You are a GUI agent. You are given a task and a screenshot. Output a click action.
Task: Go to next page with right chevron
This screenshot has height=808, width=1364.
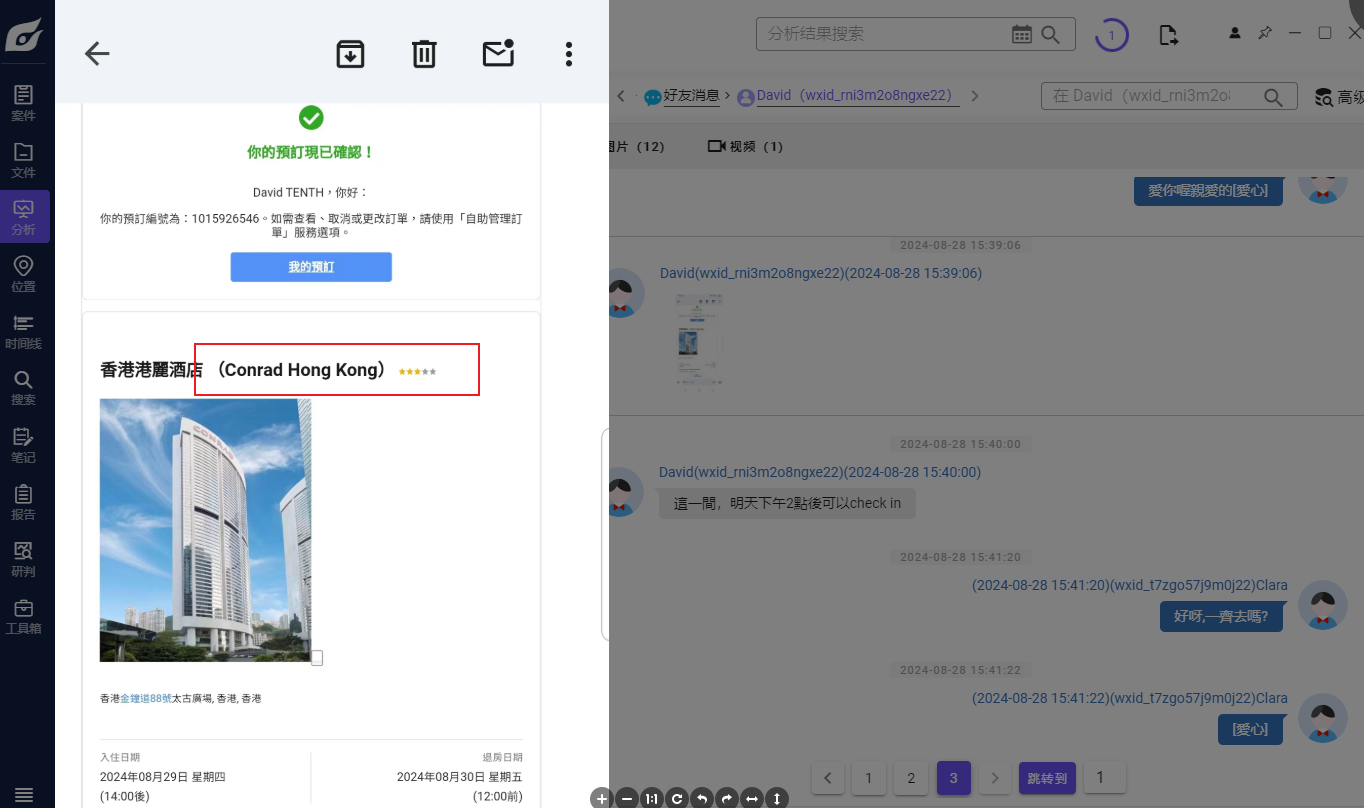pyautogui.click(x=994, y=778)
